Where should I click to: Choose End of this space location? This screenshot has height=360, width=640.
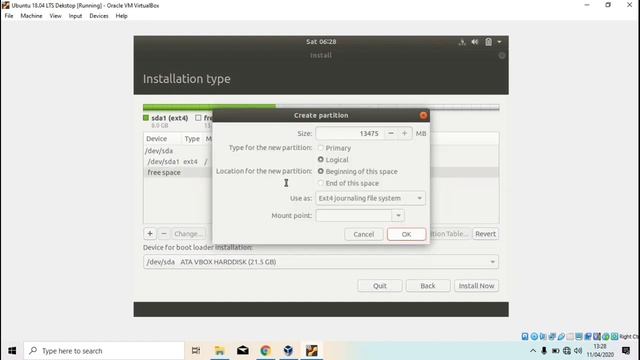[x=321, y=183]
